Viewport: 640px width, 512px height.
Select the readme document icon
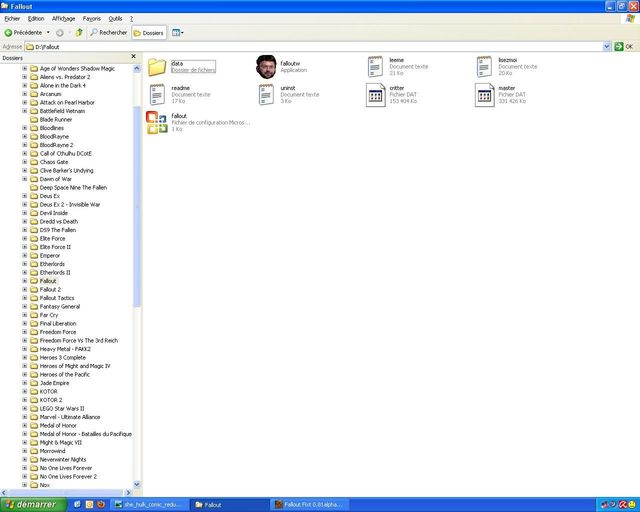pyautogui.click(x=157, y=95)
